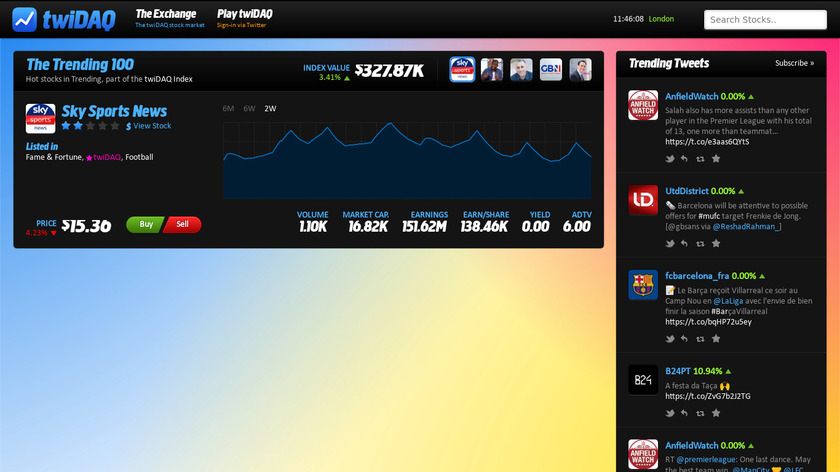
Task: Open #BarçaVillarreal hashtag link
Action: pos(739,311)
